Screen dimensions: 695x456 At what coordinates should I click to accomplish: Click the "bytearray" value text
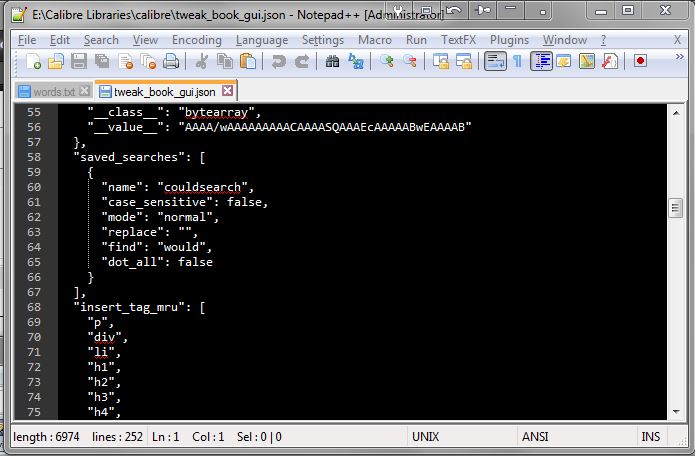coord(216,113)
